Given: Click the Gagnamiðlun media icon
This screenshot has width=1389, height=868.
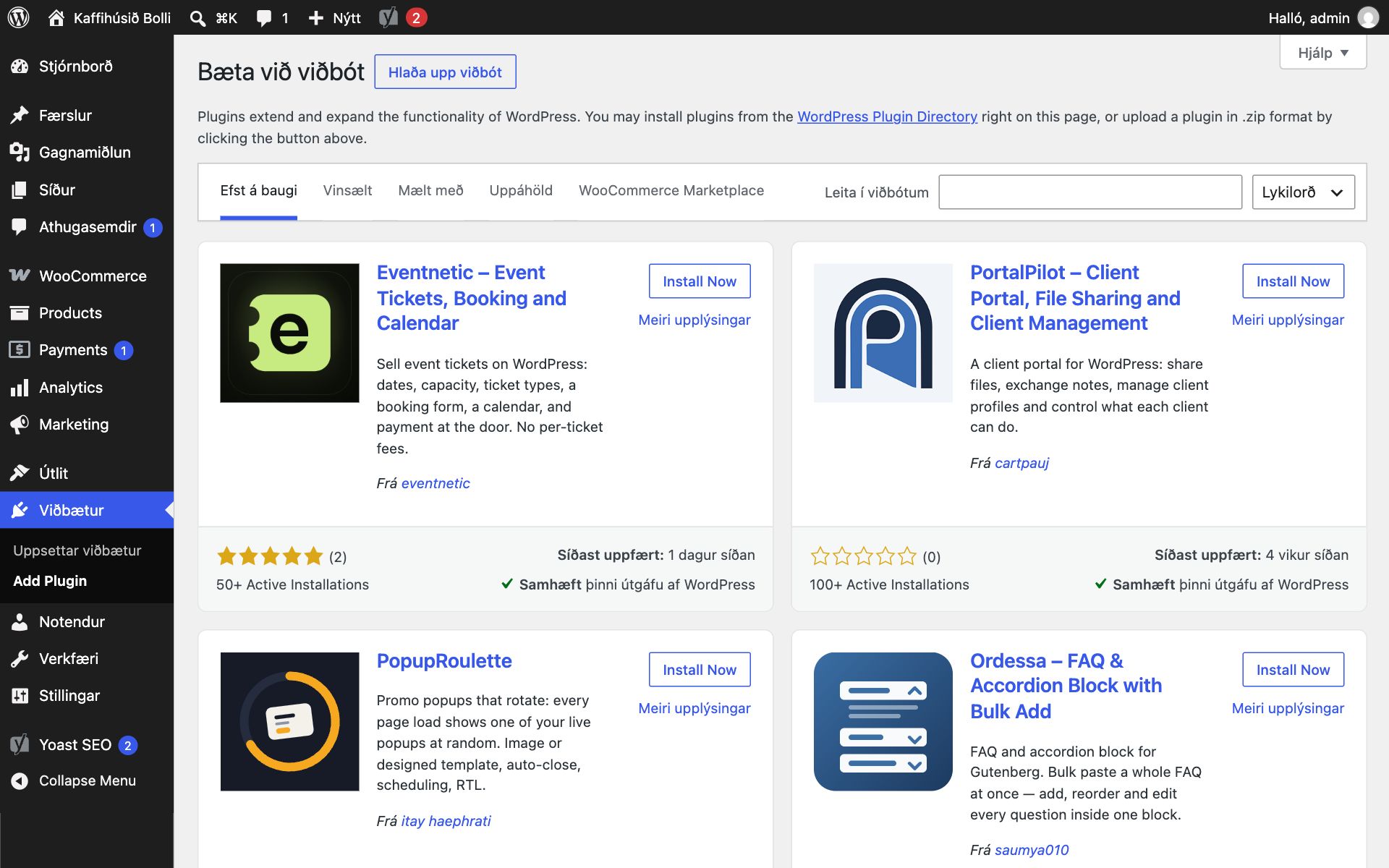Looking at the screenshot, I should [x=20, y=152].
